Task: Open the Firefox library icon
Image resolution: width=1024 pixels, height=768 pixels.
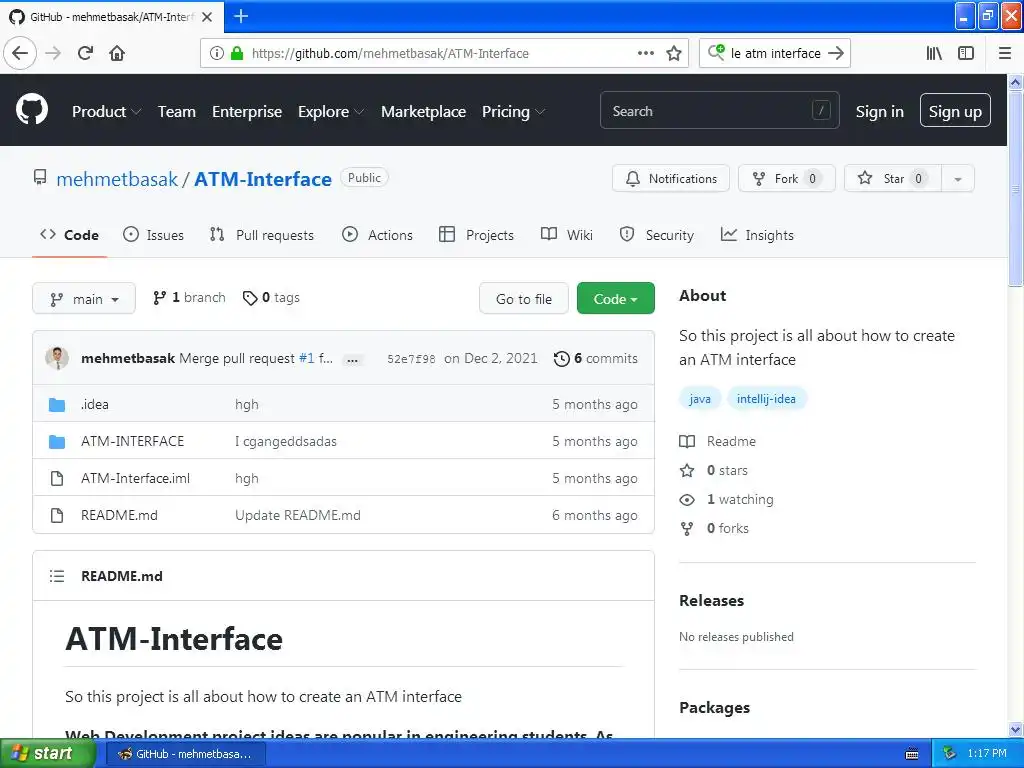Action: (935, 53)
